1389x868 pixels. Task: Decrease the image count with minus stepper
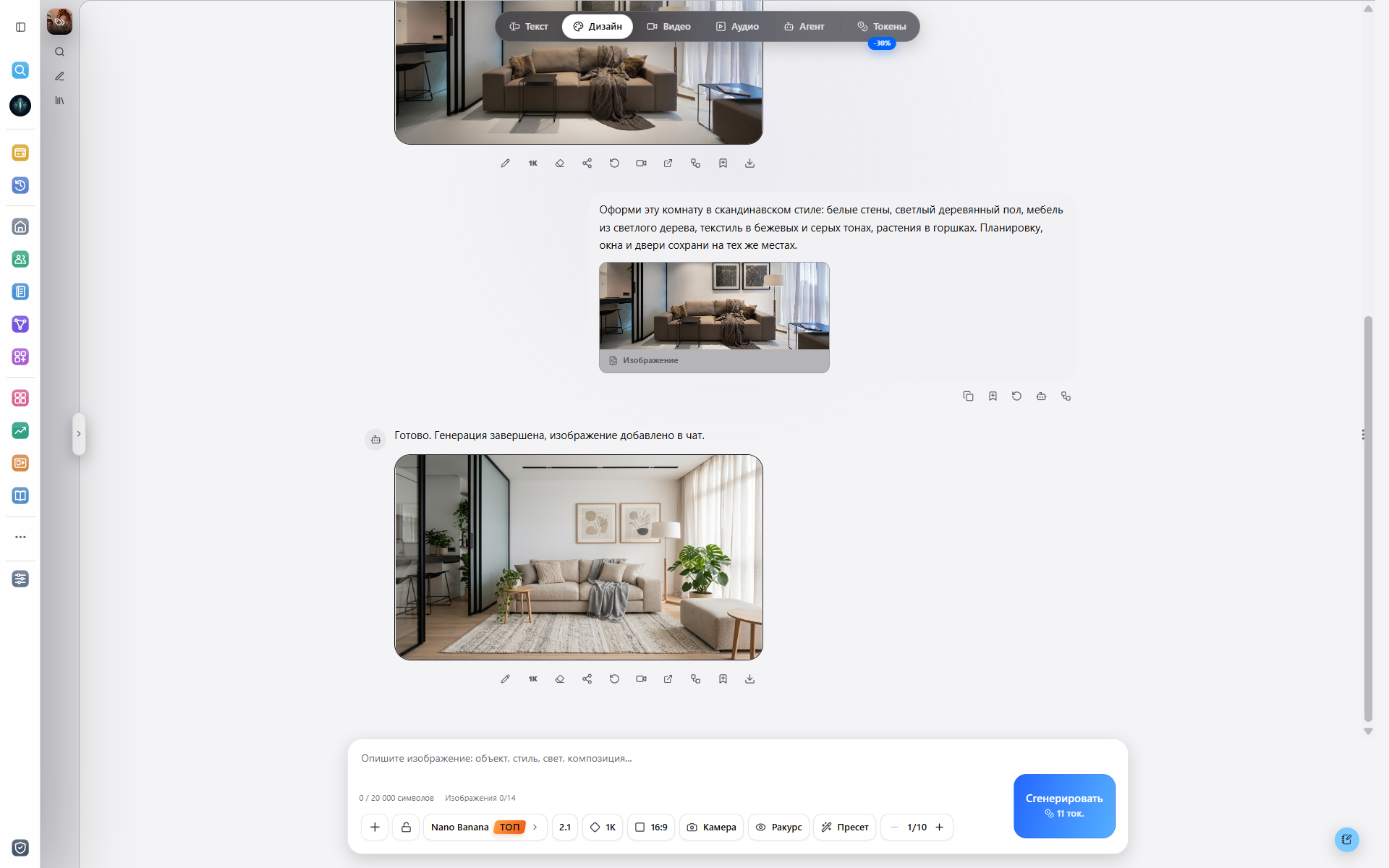point(894,827)
